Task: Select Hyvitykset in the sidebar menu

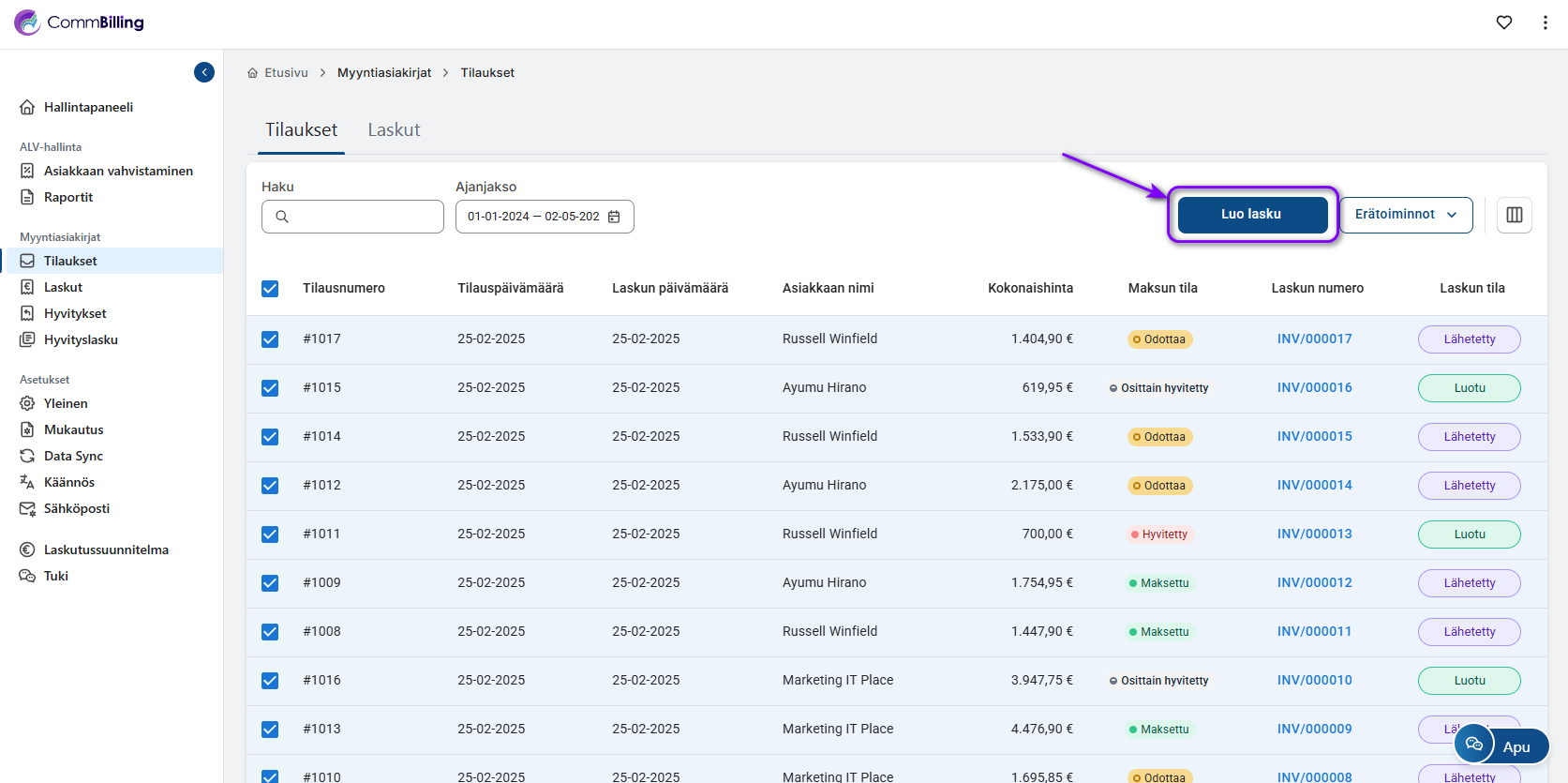Action: pyautogui.click(x=75, y=313)
